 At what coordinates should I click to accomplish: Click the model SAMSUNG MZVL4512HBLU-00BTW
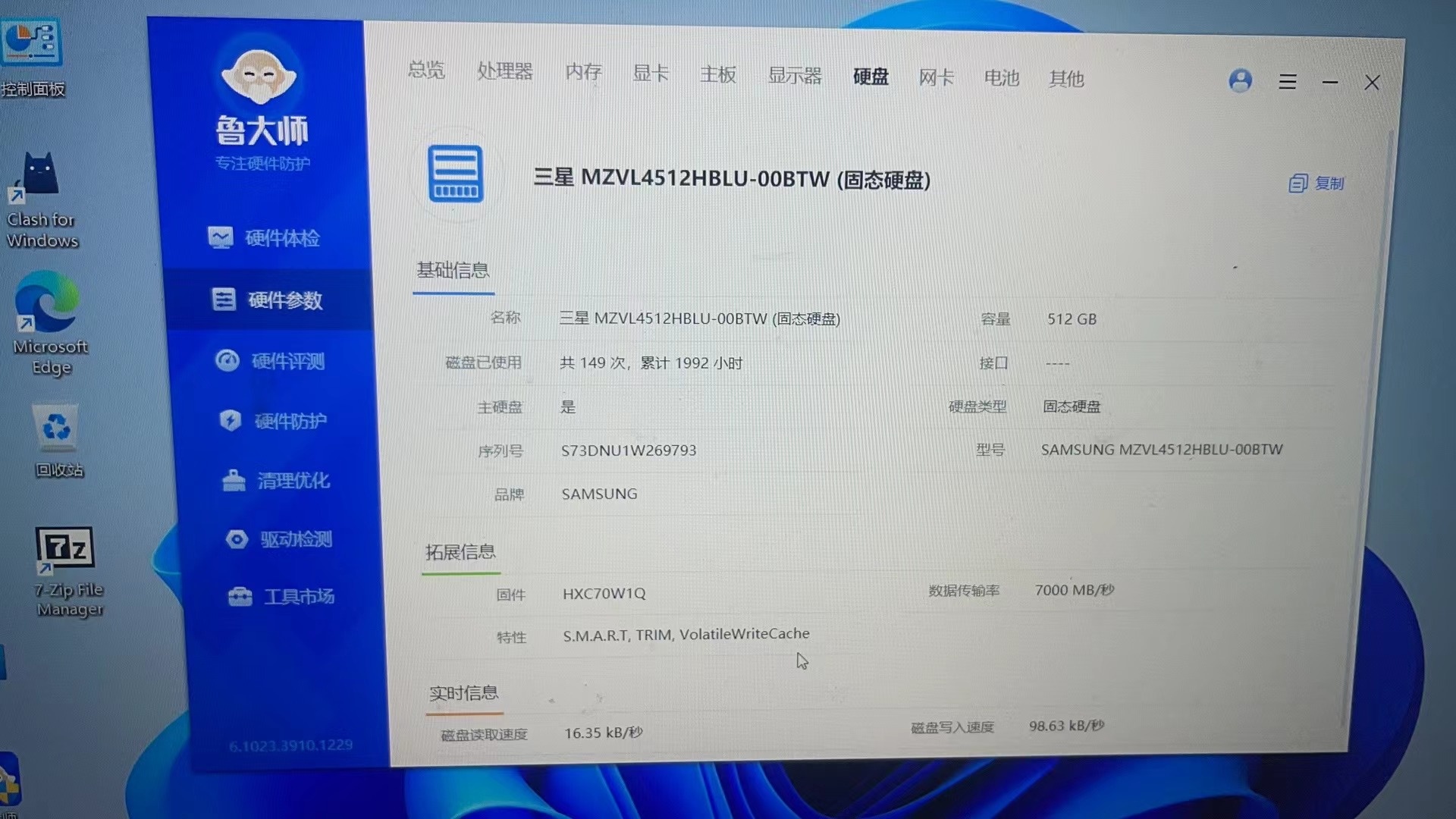tap(1162, 450)
